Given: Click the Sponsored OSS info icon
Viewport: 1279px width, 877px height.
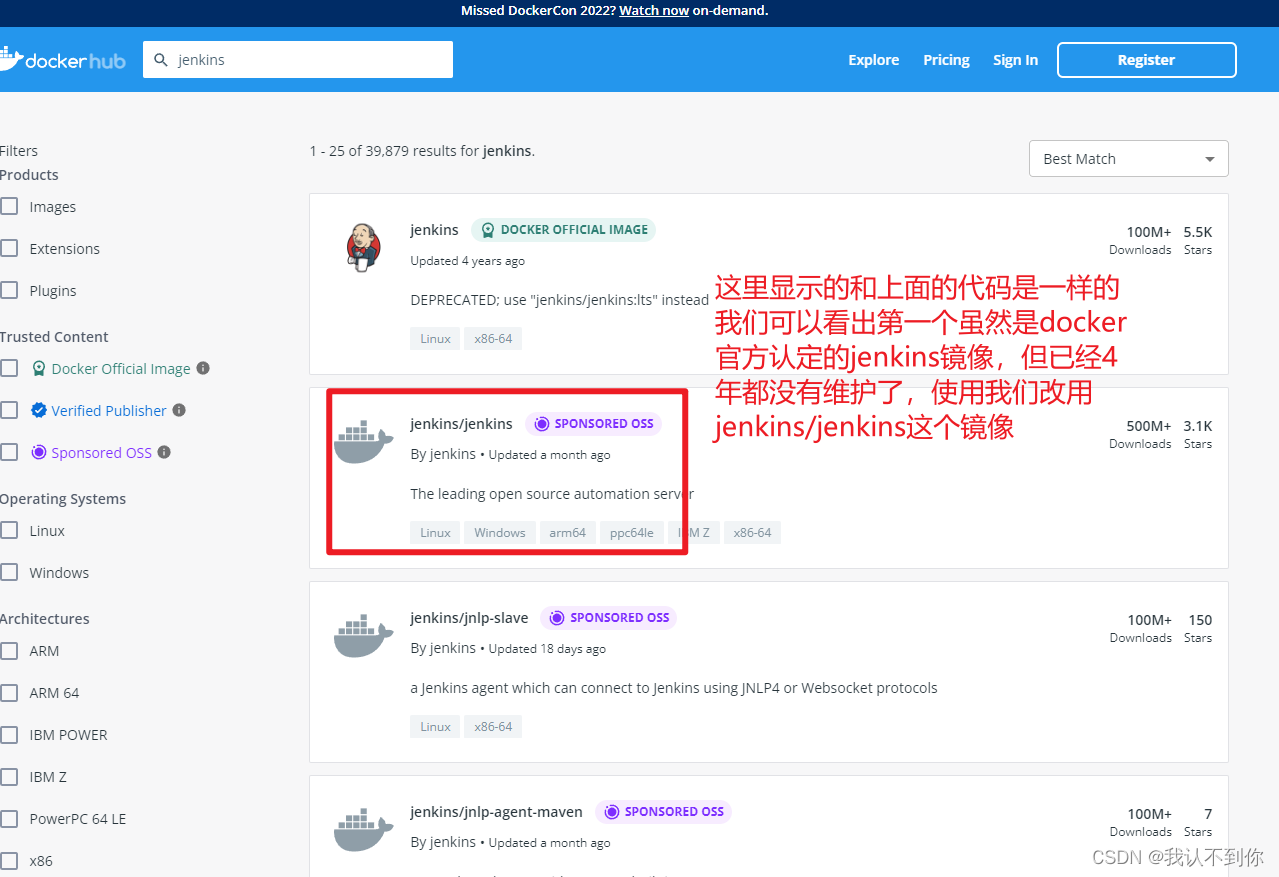Looking at the screenshot, I should 164,452.
